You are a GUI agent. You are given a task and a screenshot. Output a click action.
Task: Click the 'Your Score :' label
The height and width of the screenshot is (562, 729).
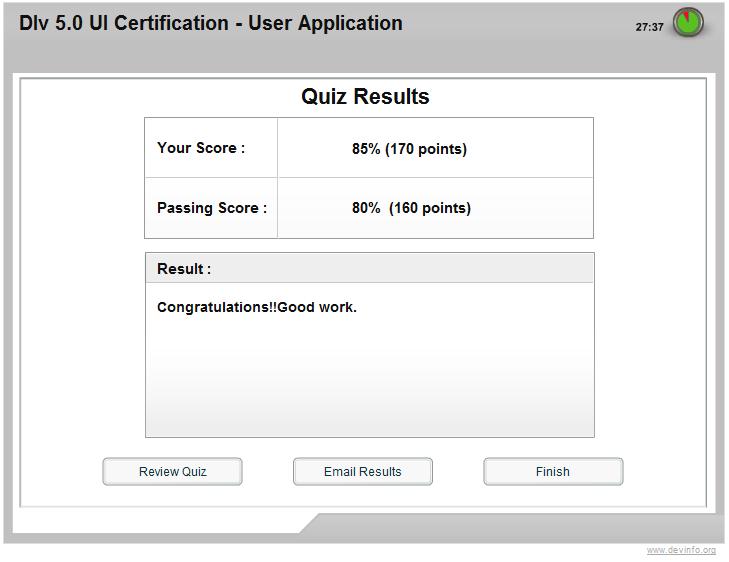(201, 148)
